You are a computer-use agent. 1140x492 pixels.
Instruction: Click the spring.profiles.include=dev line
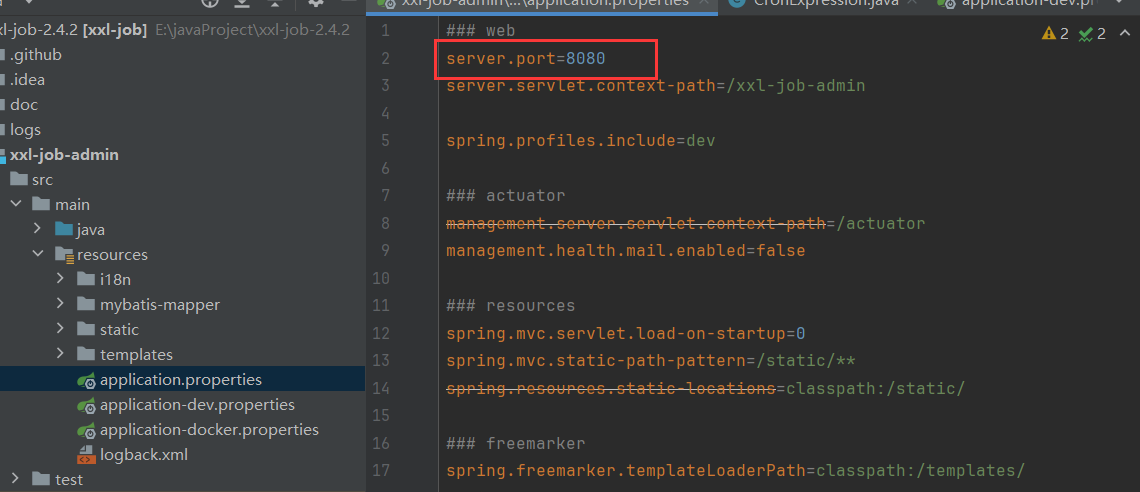tap(581, 140)
